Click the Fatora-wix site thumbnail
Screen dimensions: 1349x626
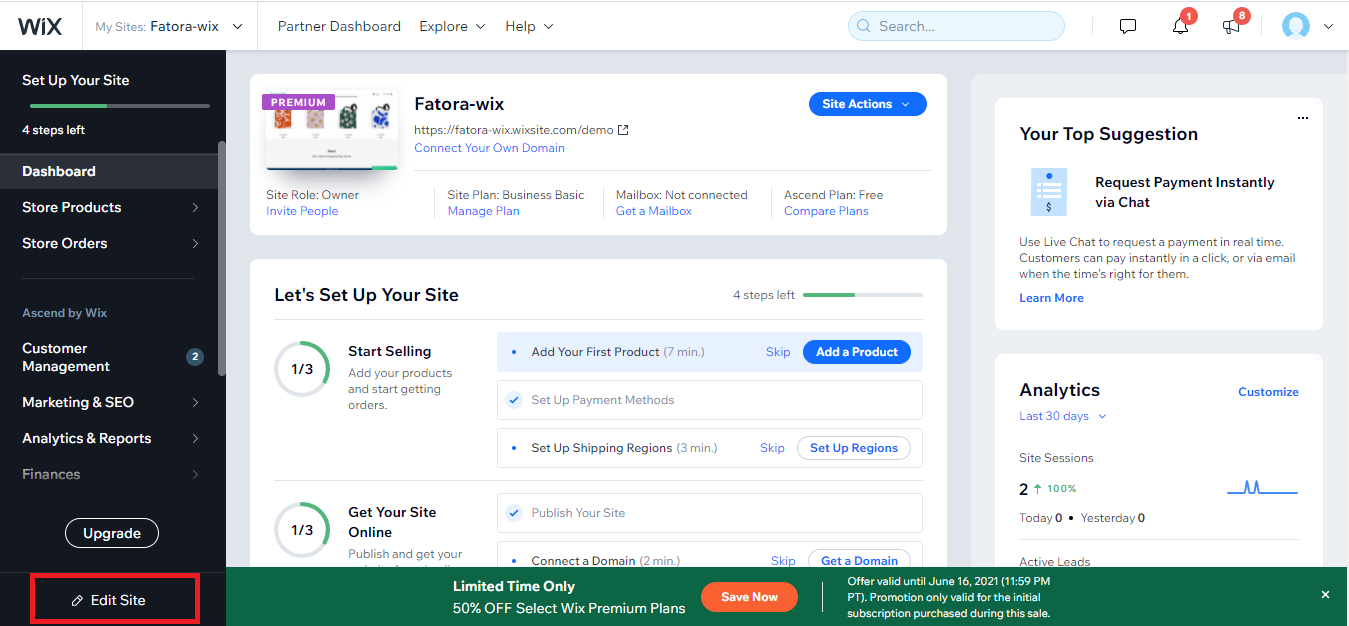click(330, 131)
